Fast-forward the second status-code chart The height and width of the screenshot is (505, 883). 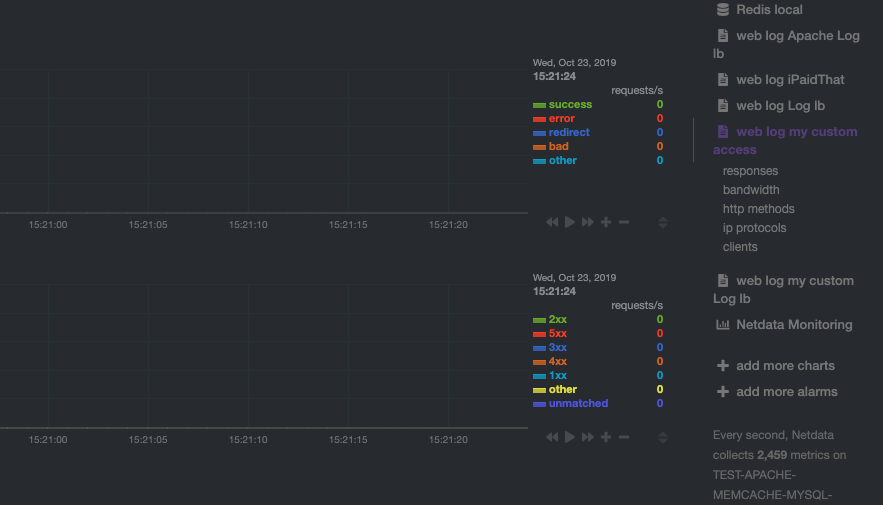coord(588,437)
